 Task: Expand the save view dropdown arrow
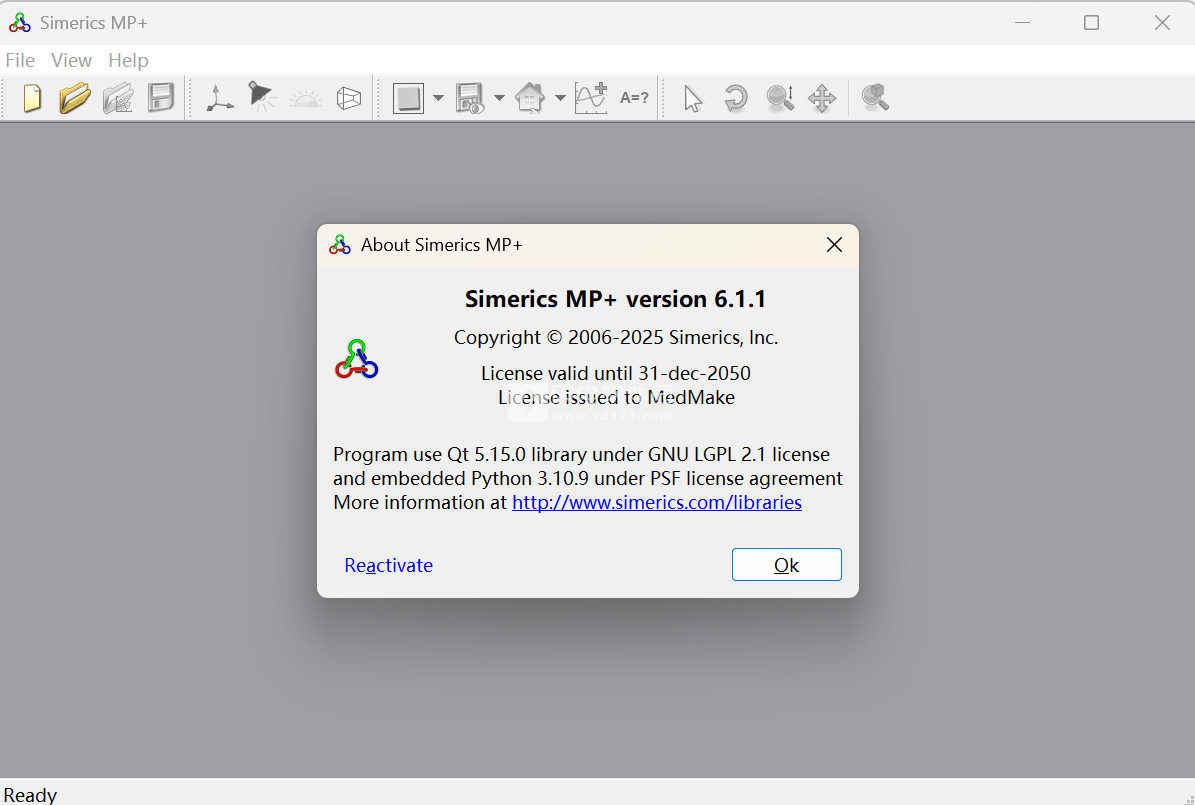(x=499, y=98)
